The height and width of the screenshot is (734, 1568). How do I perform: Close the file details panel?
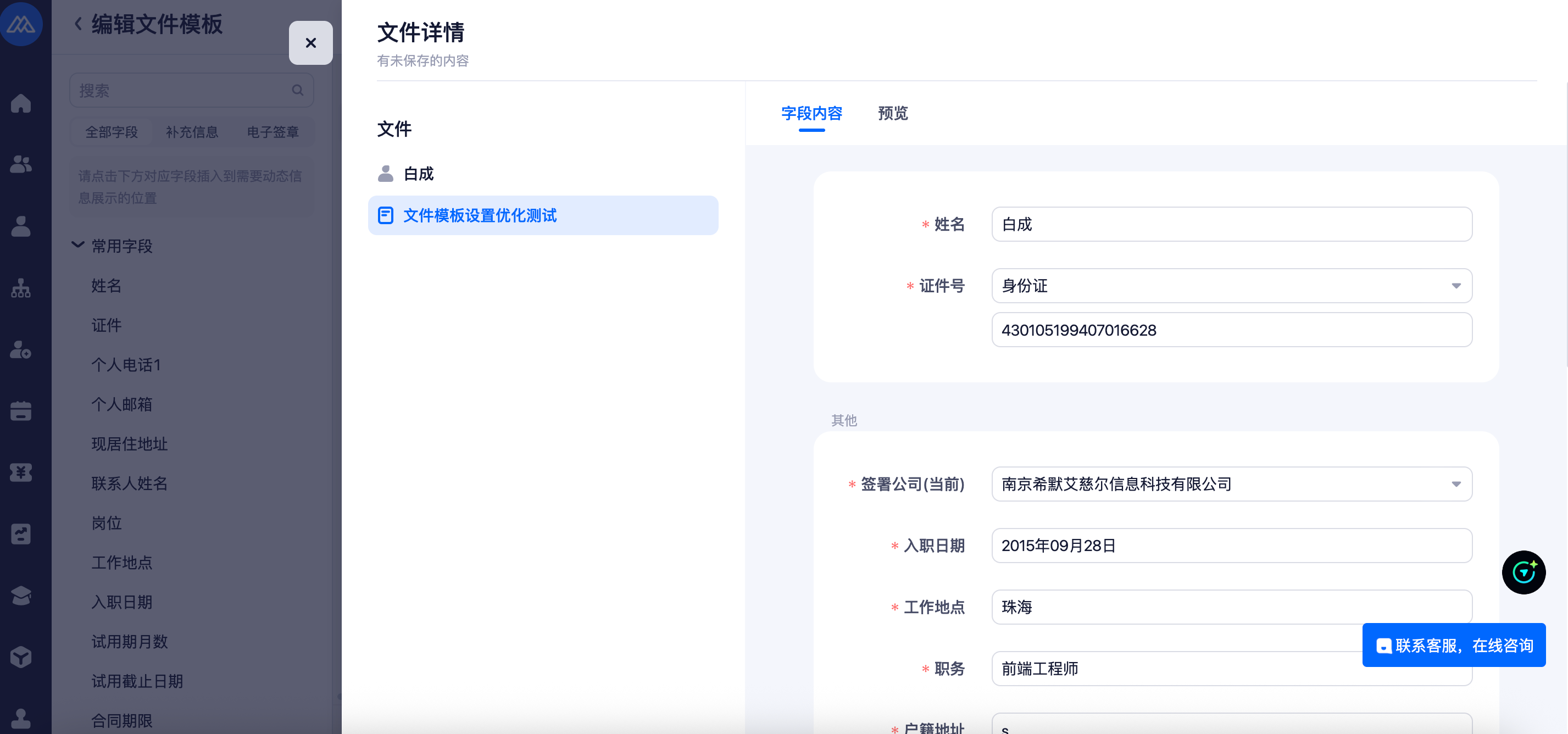pos(310,43)
